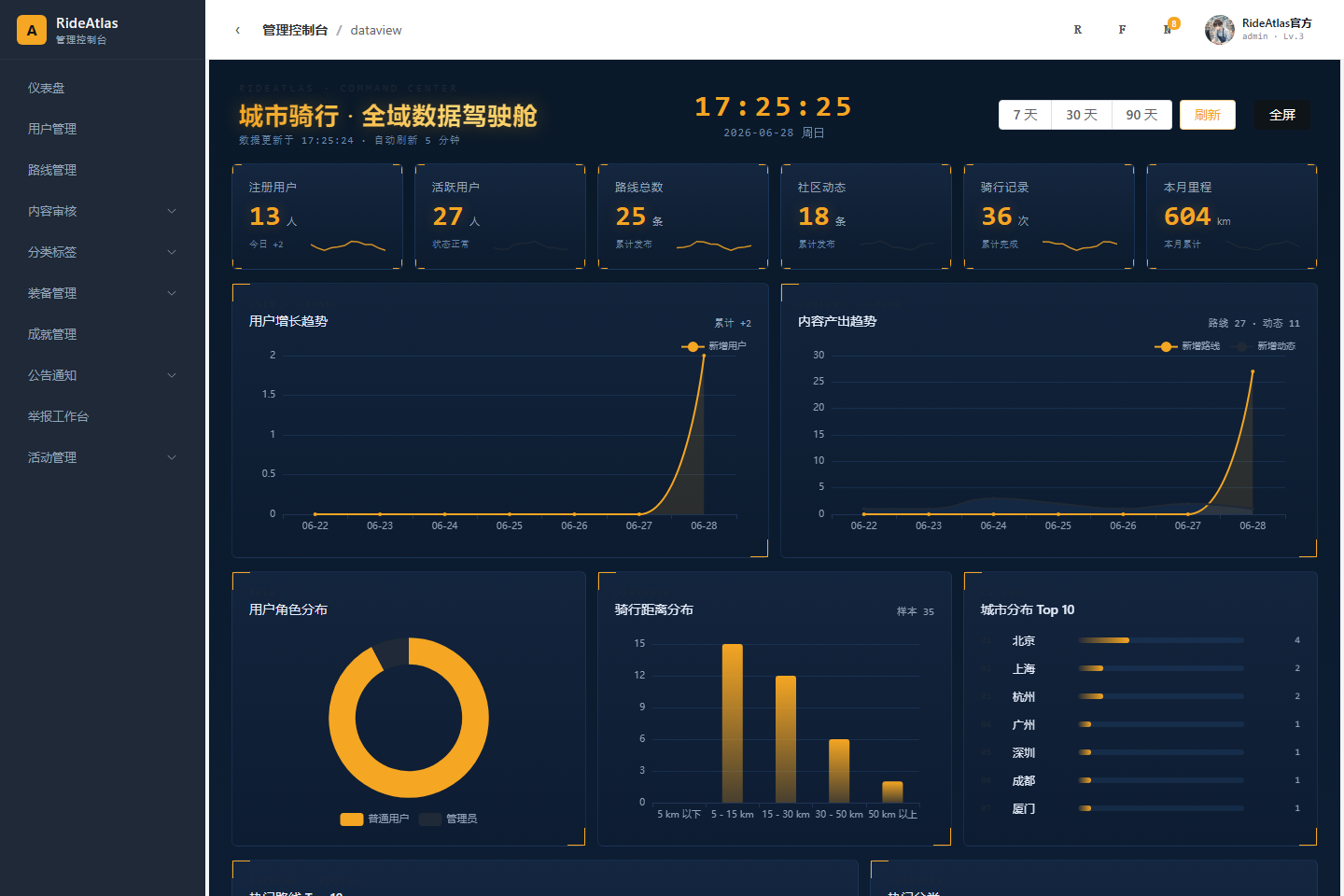Toggle 新增用户 legend in user growth chart
This screenshot has width=1344, height=896.
(714, 346)
